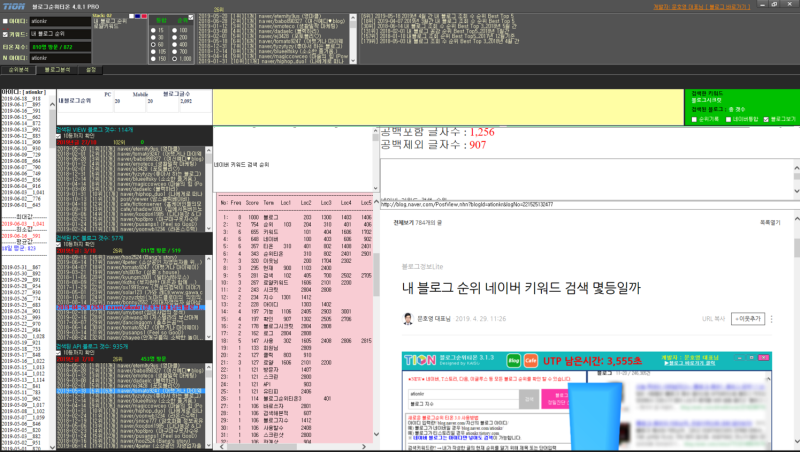This screenshot has height=452, width=800.
Task: Click left arrow of pink table horizontal scrollbar
Action: point(221,446)
